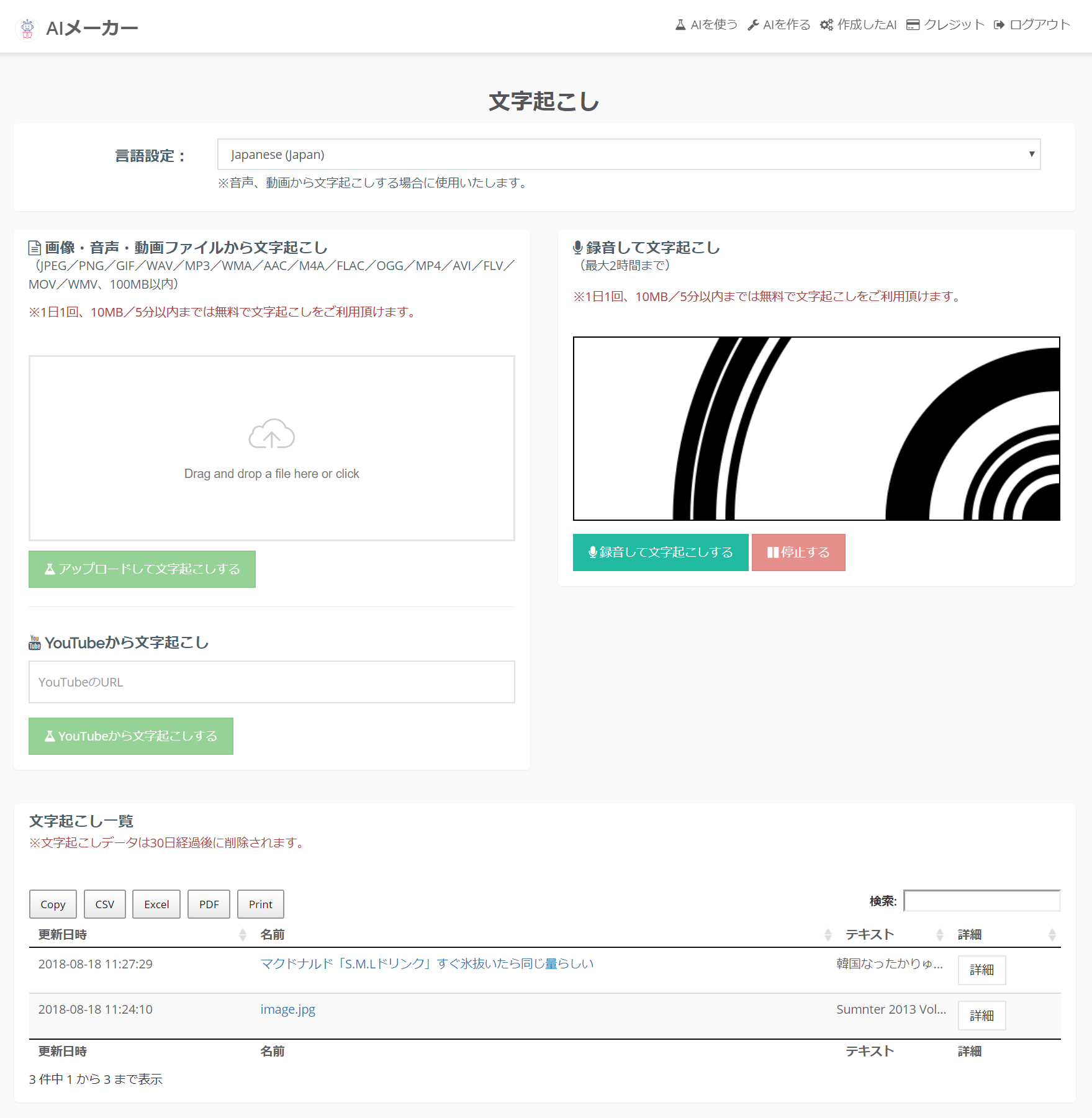Open the AIを作る menu item
This screenshot has height=1118, width=1092.
778,25
